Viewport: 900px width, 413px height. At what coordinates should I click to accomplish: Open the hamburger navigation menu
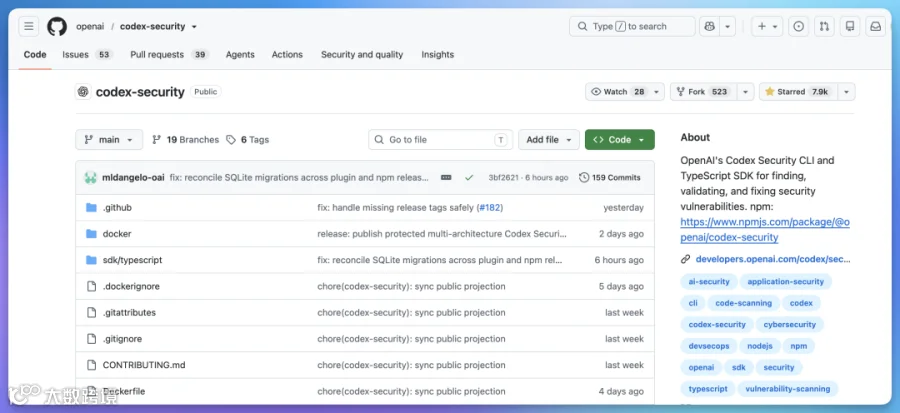29,26
